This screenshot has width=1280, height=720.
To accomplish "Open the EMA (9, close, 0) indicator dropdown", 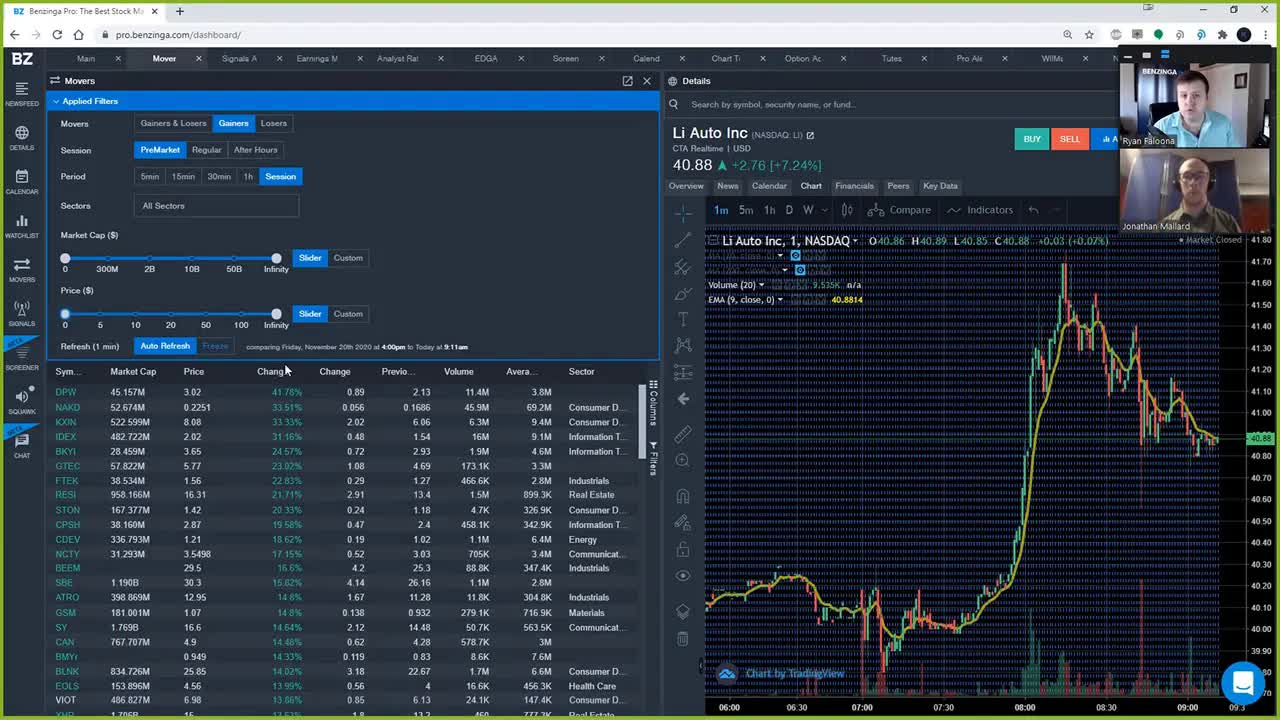I will [x=780, y=300].
